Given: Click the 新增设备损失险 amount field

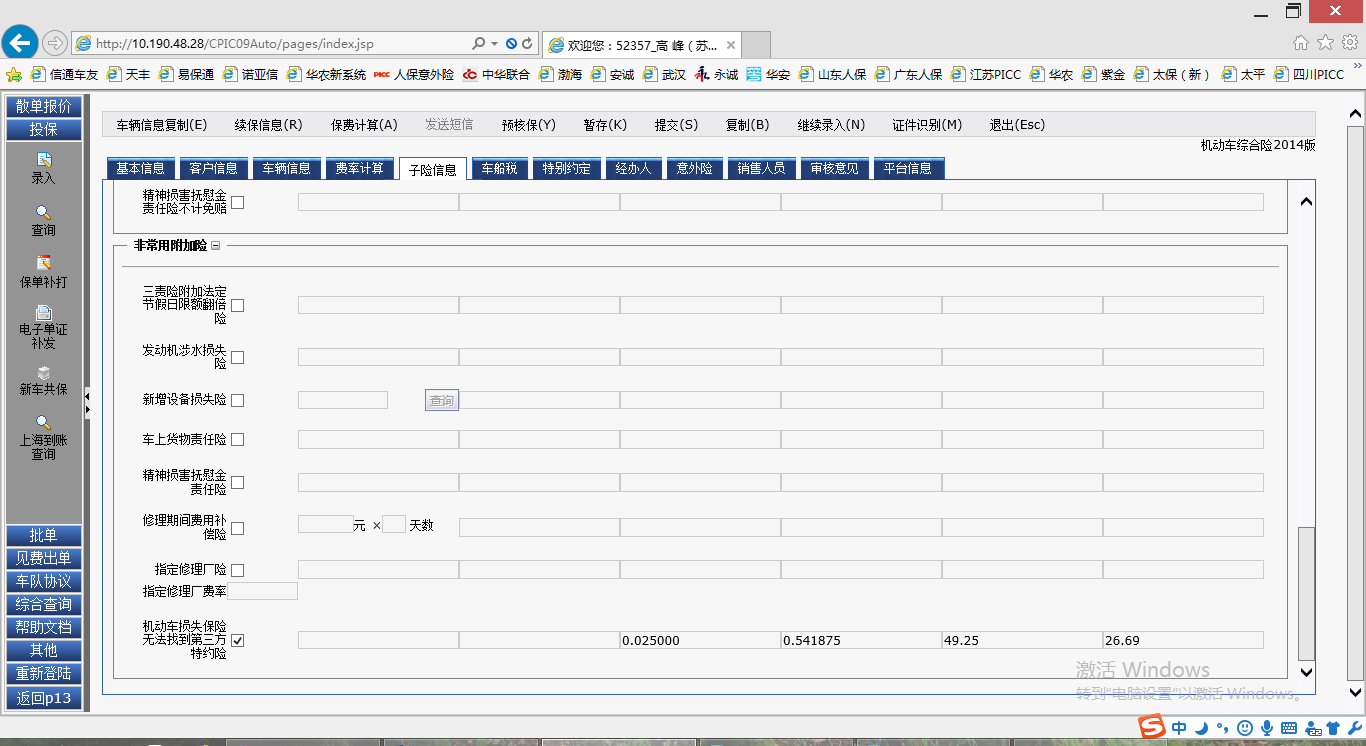Looking at the screenshot, I should (343, 400).
